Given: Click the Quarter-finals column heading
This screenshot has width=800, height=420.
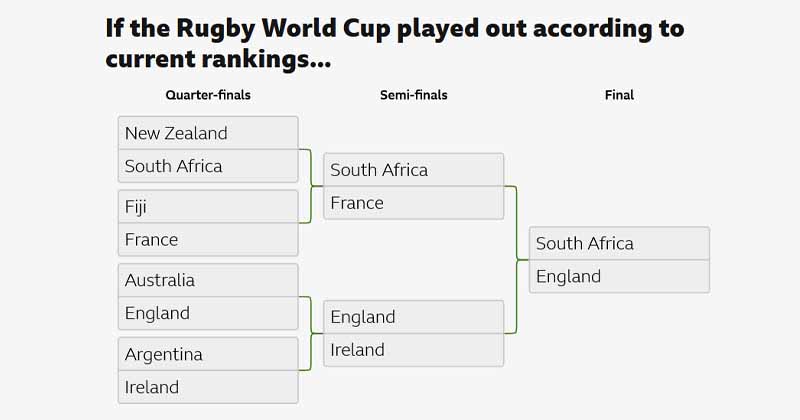Looking at the screenshot, I should pyautogui.click(x=207, y=95).
